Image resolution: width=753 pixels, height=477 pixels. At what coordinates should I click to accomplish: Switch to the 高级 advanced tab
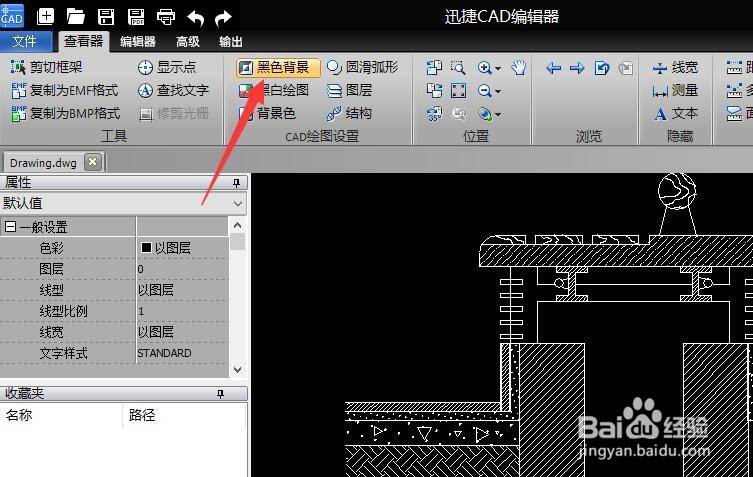click(x=188, y=41)
